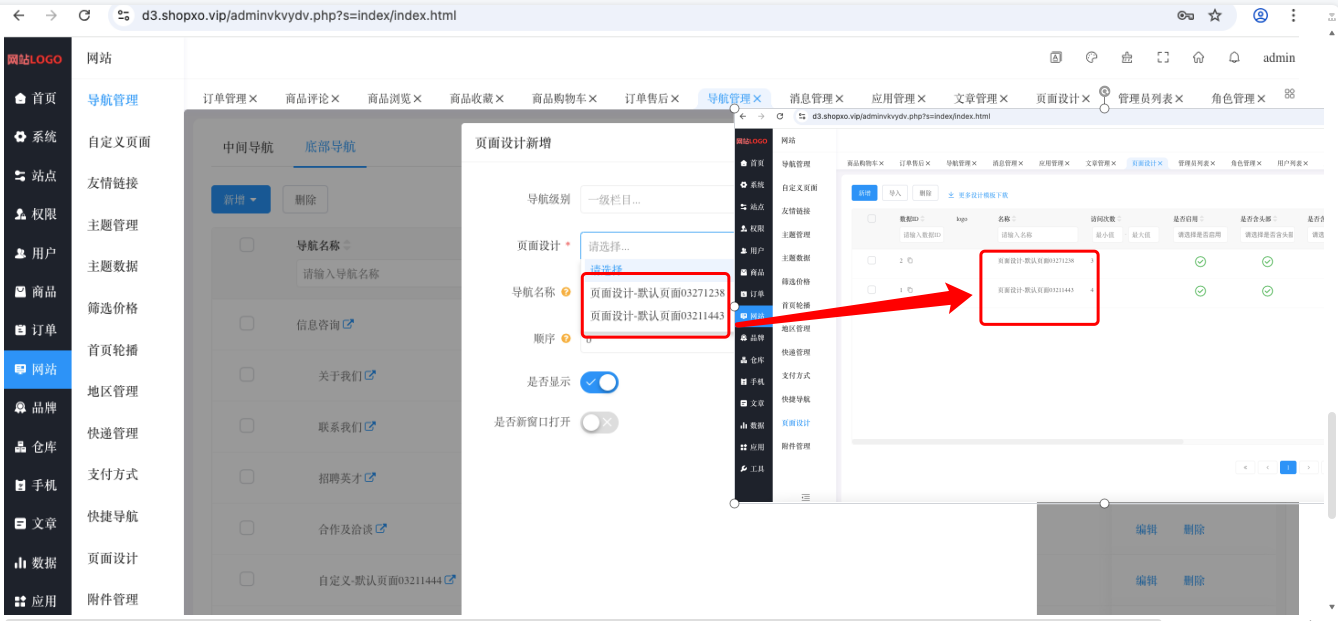1338x621 pixels.
Task: Click the browser reload icon
Action: 84,15
